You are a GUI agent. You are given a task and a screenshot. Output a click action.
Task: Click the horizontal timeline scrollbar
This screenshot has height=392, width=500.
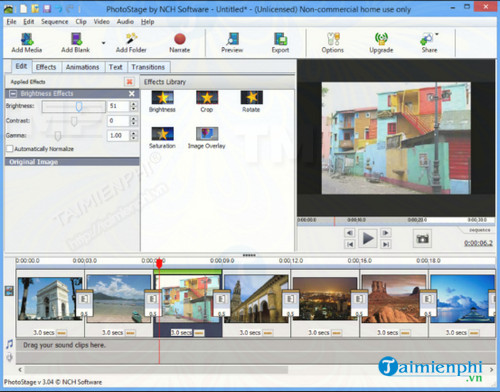pyautogui.click(x=156, y=370)
